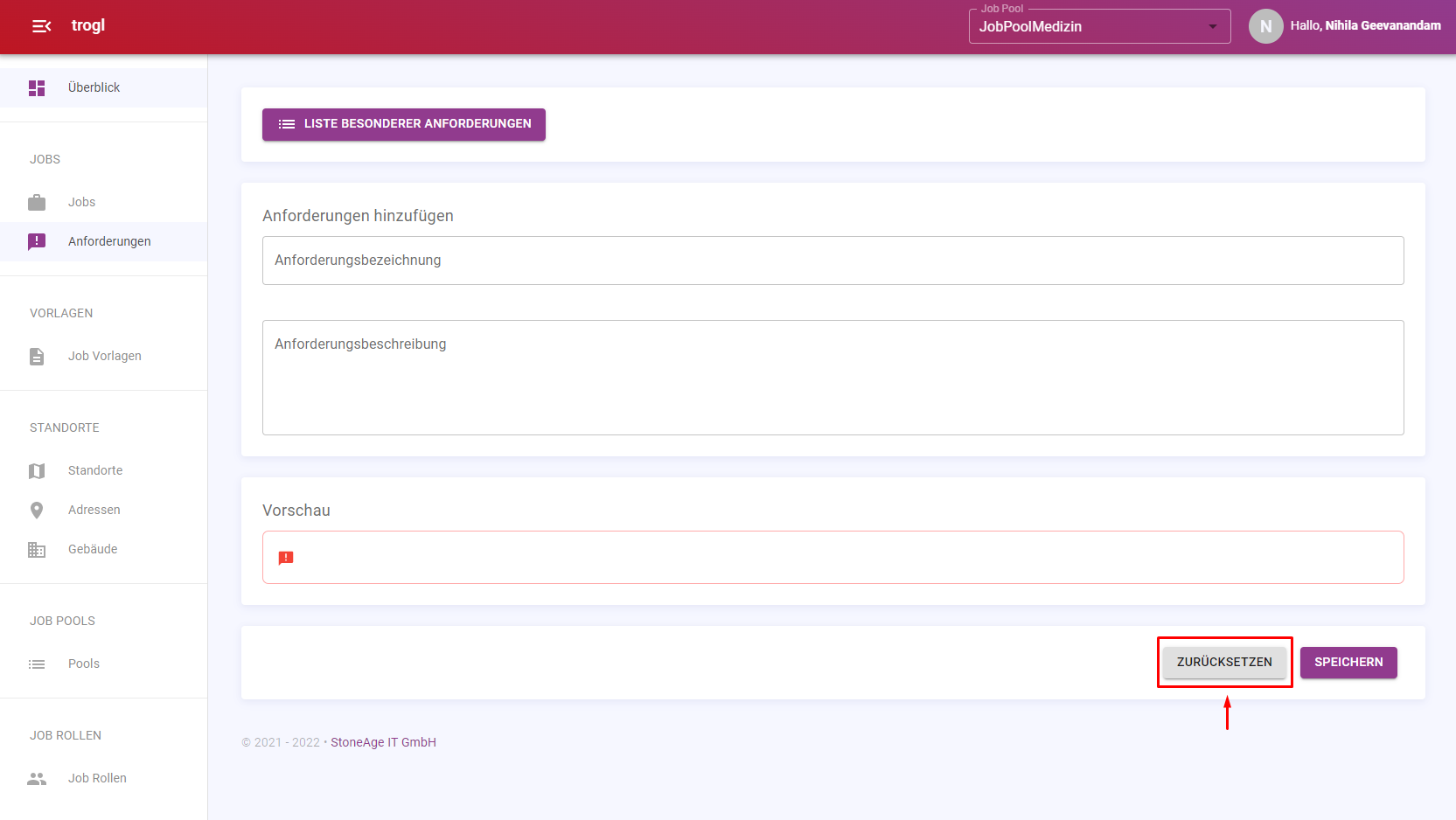Click the JOBS section heading
The width and height of the screenshot is (1456, 820).
[x=45, y=159]
